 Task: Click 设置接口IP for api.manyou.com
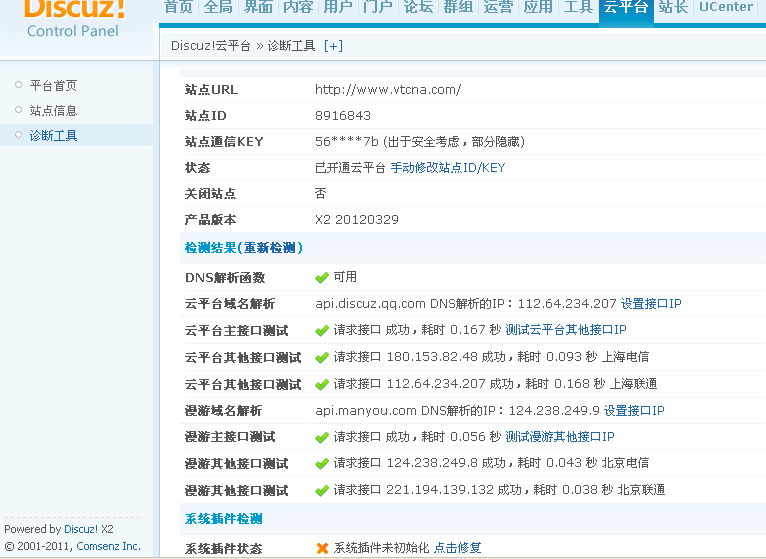coord(634,410)
